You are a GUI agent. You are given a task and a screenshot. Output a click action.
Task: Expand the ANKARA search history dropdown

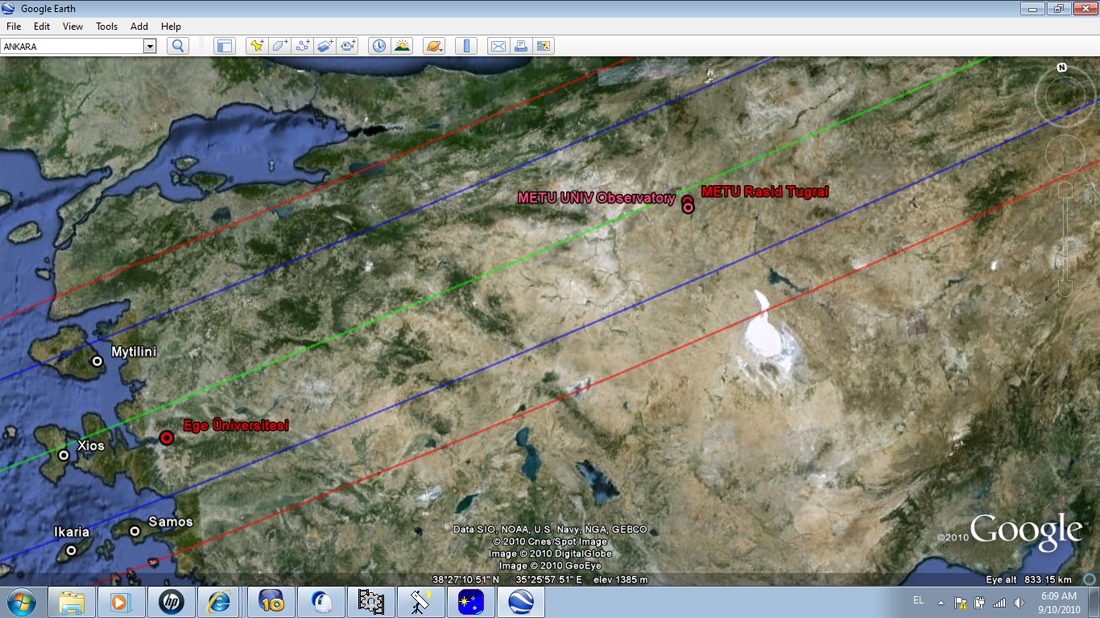tap(150, 46)
